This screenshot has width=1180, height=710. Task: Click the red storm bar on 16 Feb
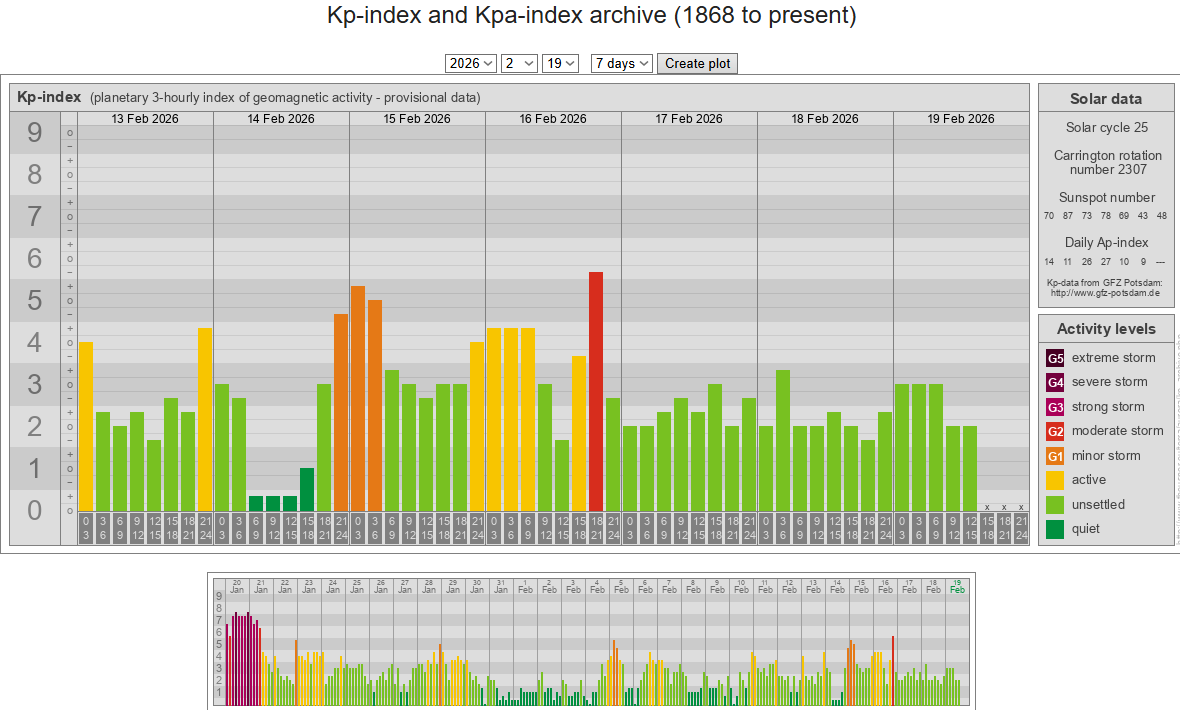[x=596, y=392]
